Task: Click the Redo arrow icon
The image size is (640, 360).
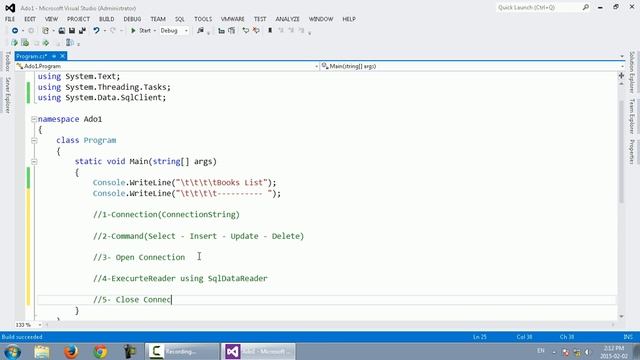Action: pos(113,31)
